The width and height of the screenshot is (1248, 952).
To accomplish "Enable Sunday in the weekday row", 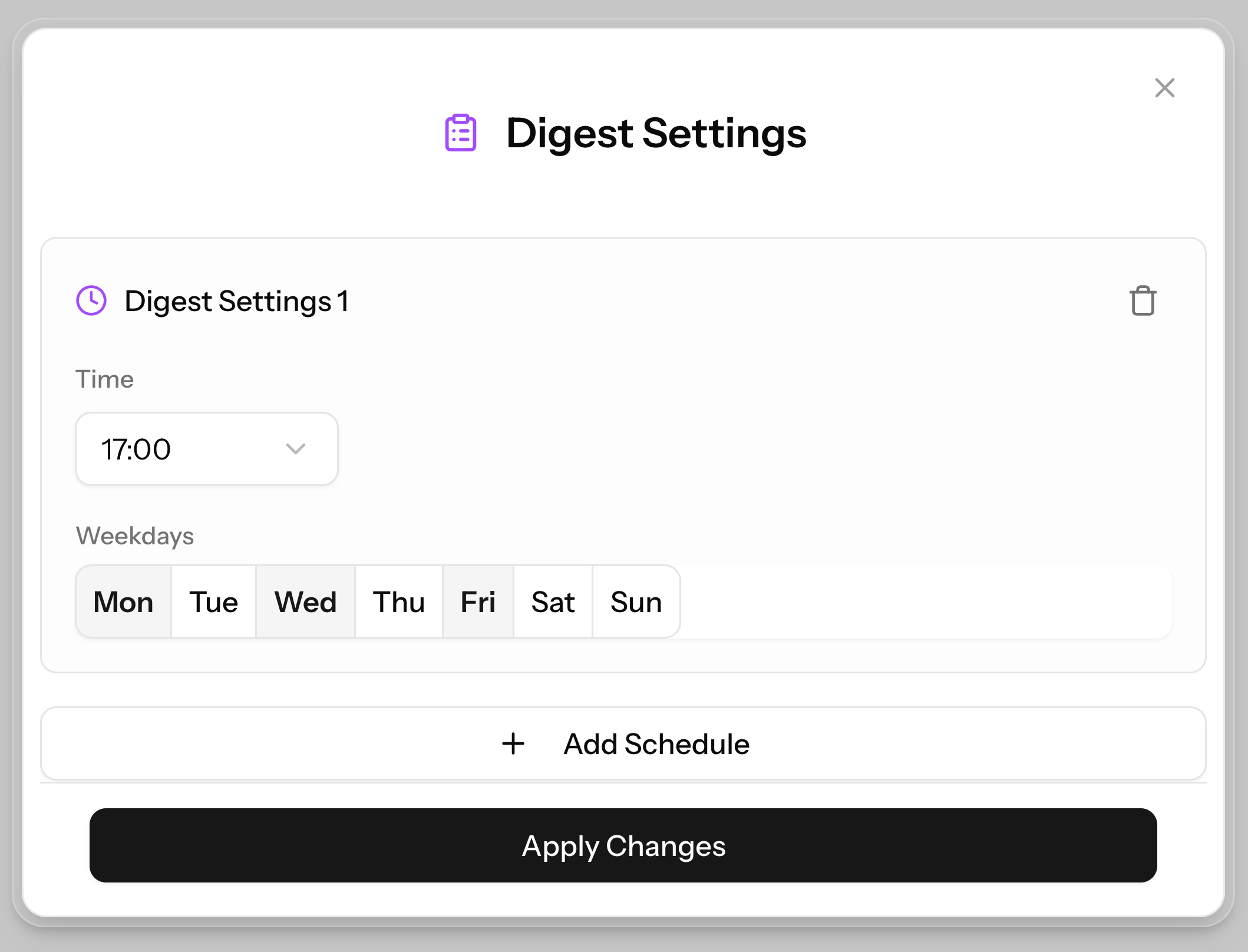I will (636, 601).
